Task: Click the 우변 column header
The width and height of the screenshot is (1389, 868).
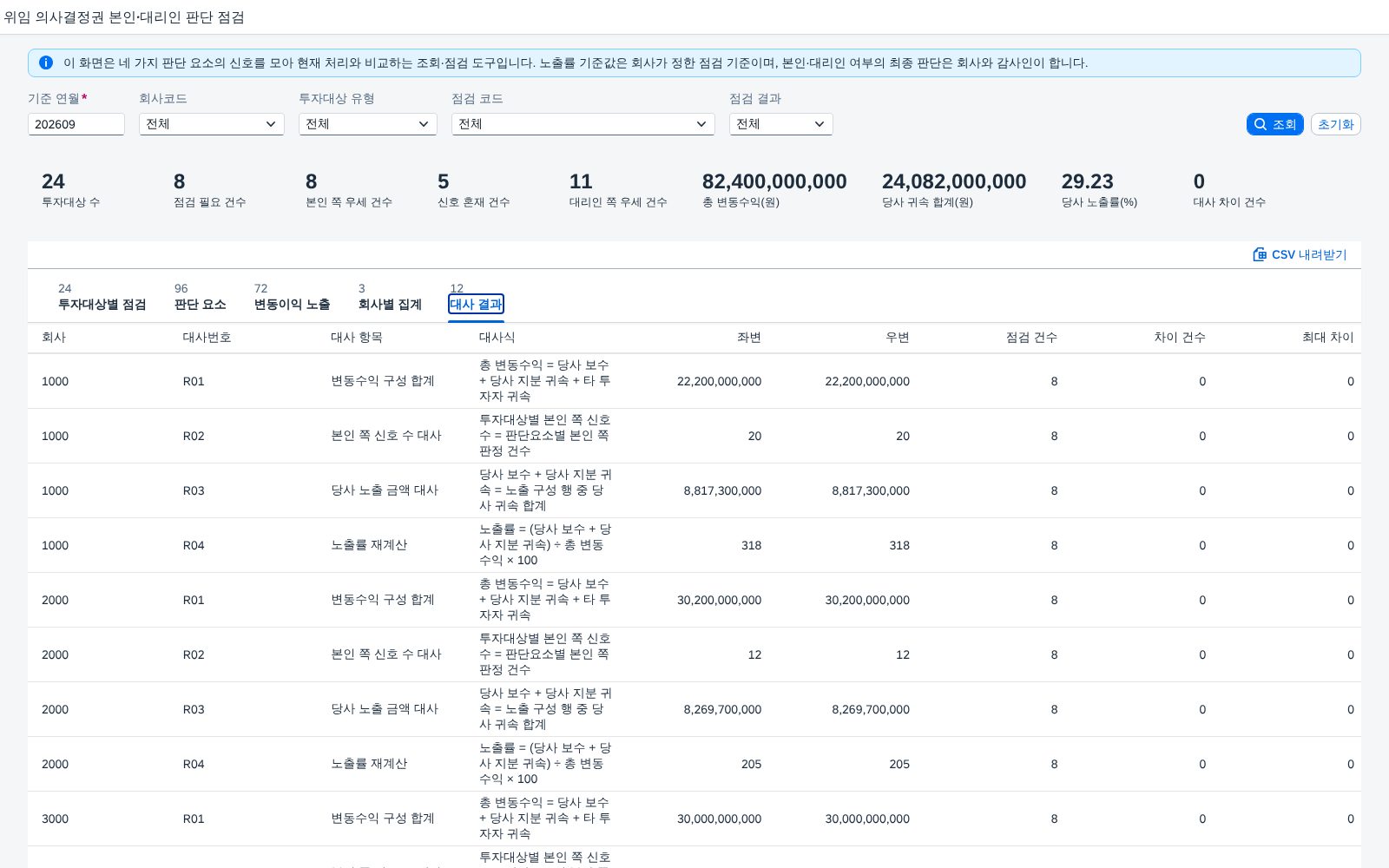Action: tap(898, 337)
